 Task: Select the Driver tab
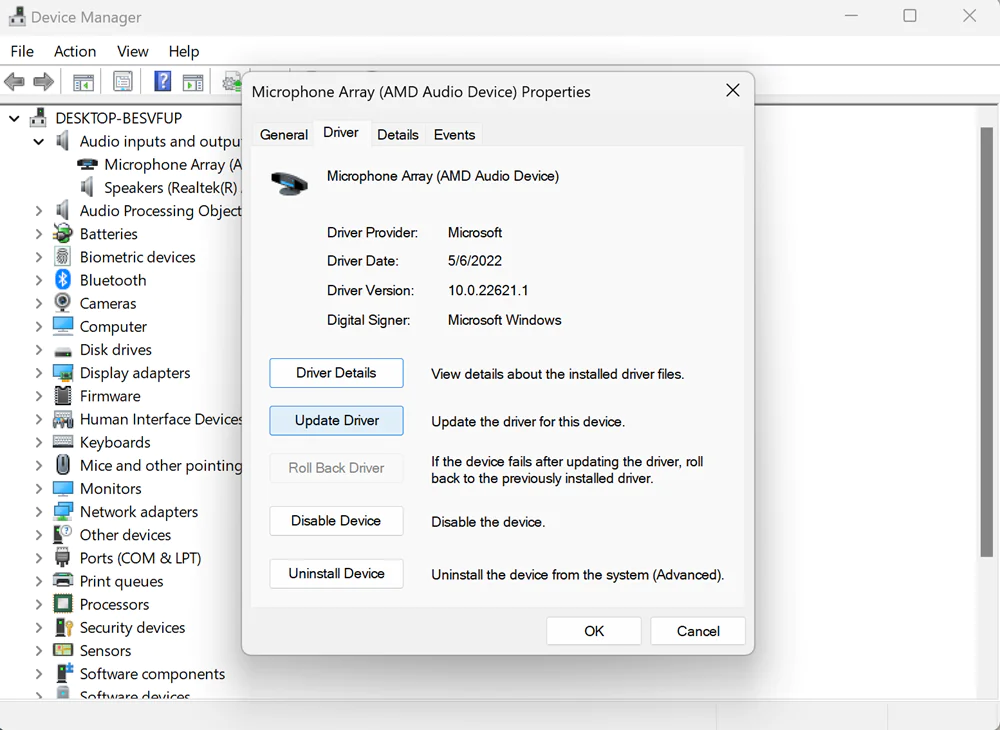341,133
